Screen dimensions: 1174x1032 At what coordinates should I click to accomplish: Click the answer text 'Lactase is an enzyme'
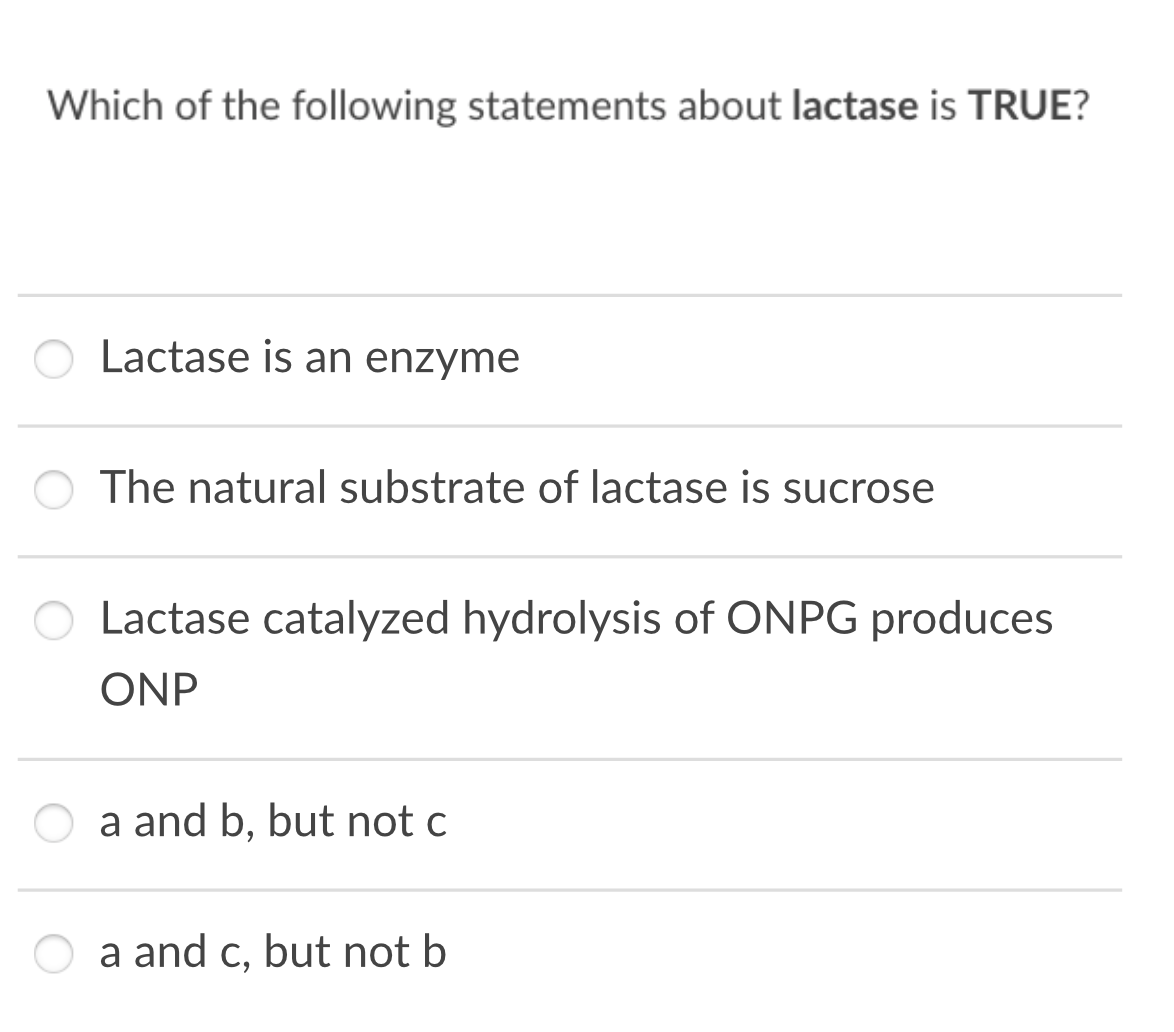309,357
